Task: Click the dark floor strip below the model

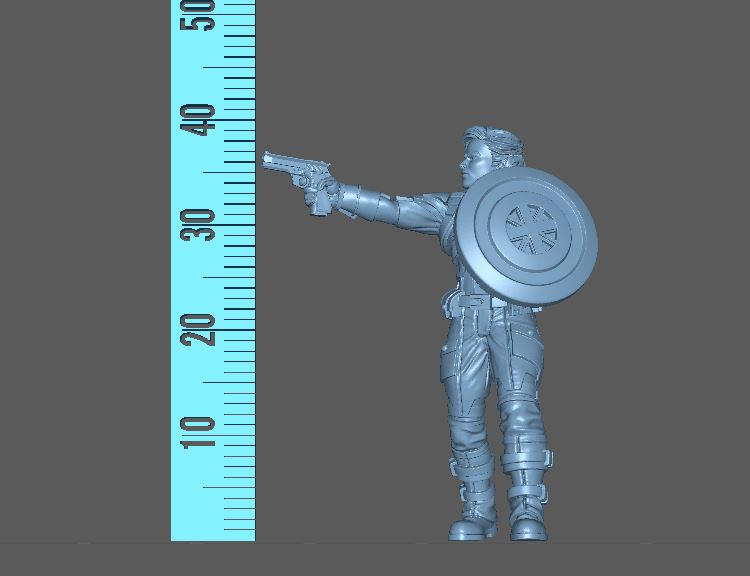Action: click(400, 558)
